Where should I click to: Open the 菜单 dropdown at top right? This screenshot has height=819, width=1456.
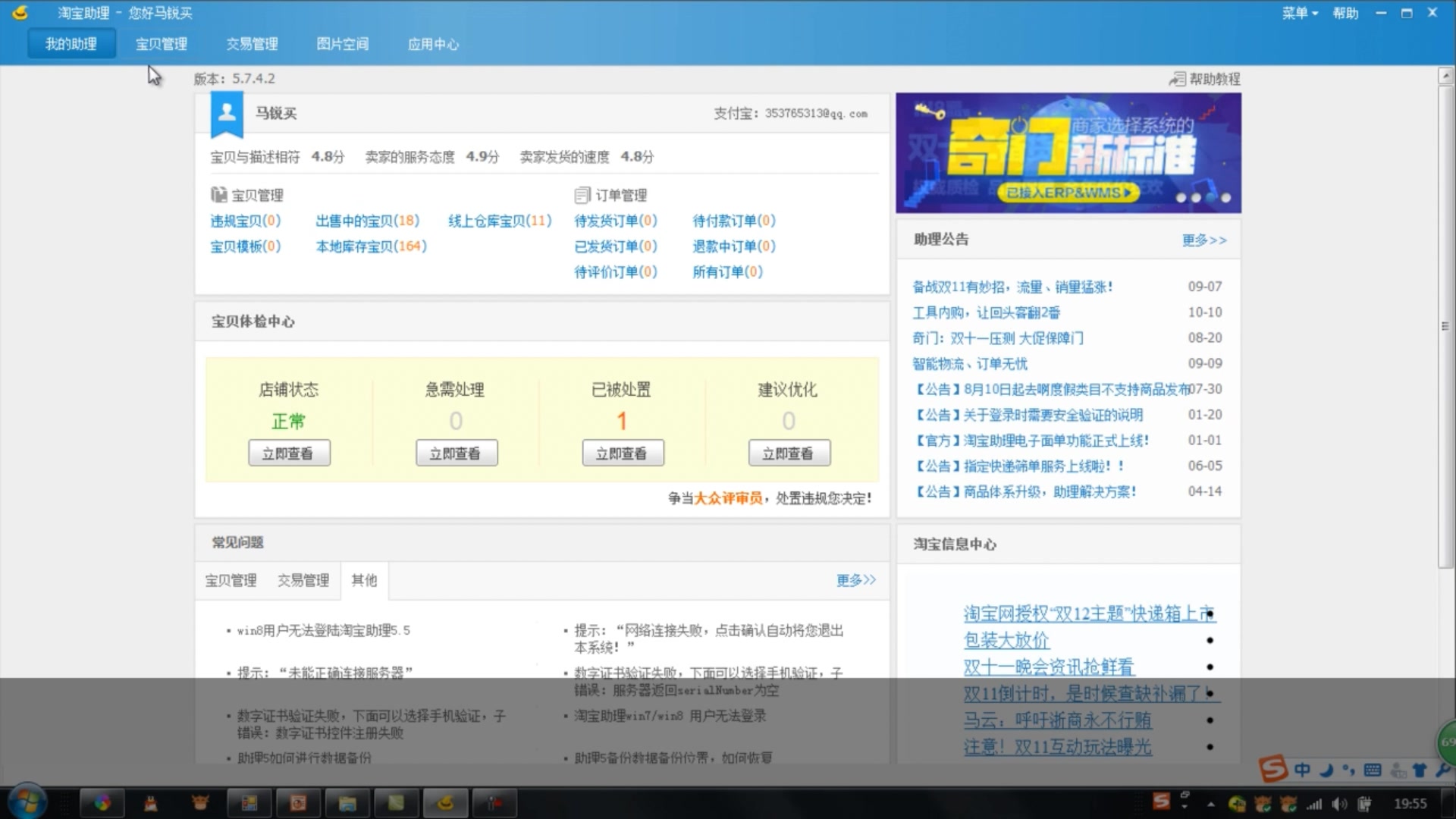1300,13
